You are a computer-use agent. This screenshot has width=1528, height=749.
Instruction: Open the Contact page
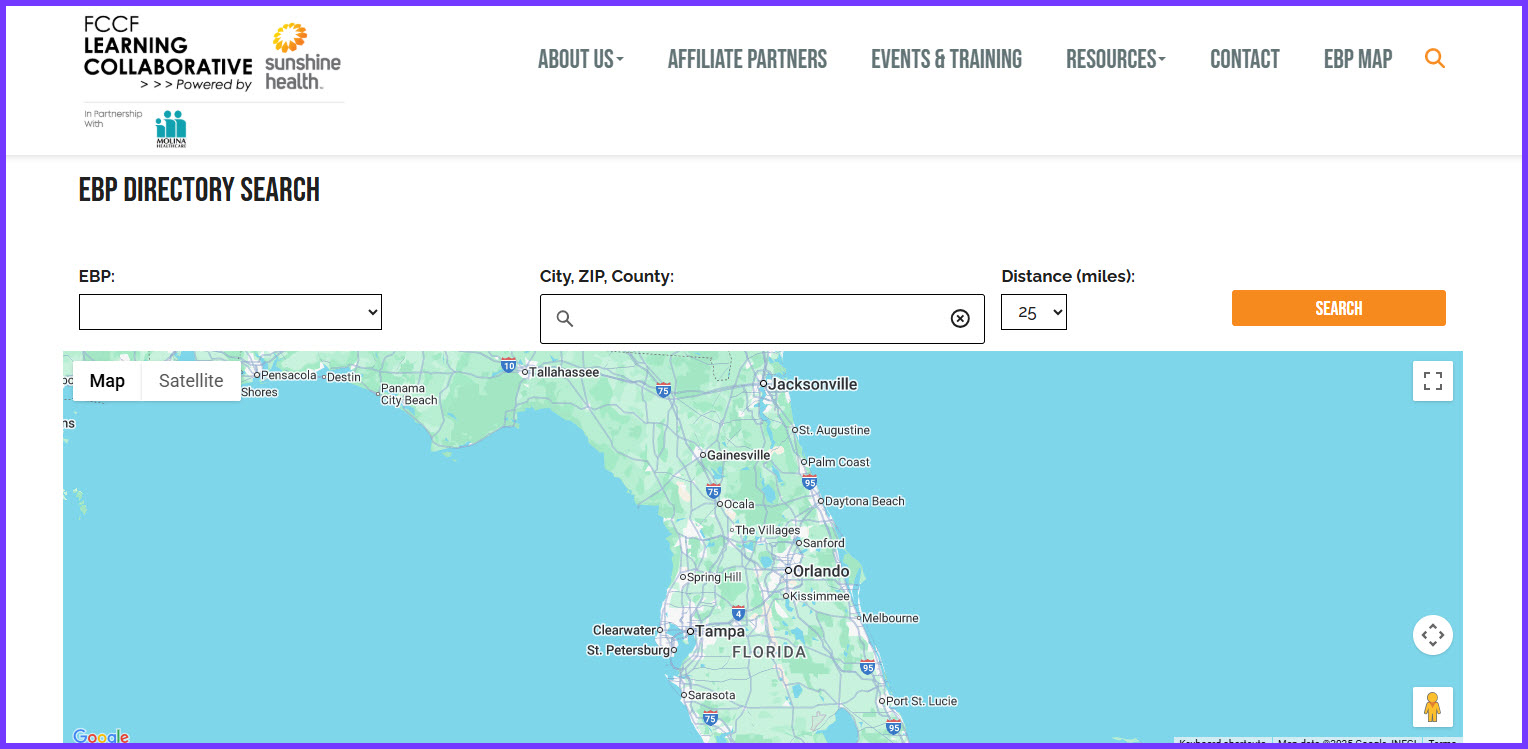pyautogui.click(x=1245, y=60)
